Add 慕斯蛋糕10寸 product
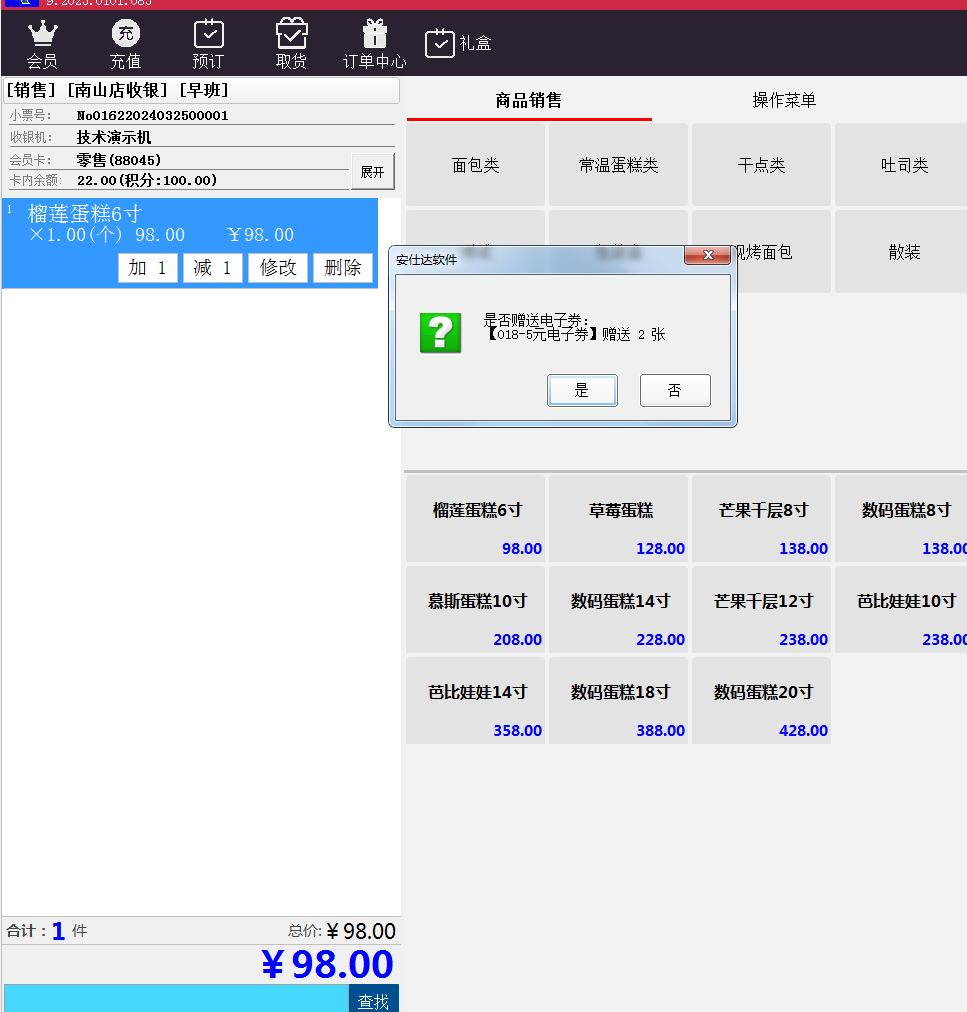This screenshot has height=1012, width=967. coord(476,610)
